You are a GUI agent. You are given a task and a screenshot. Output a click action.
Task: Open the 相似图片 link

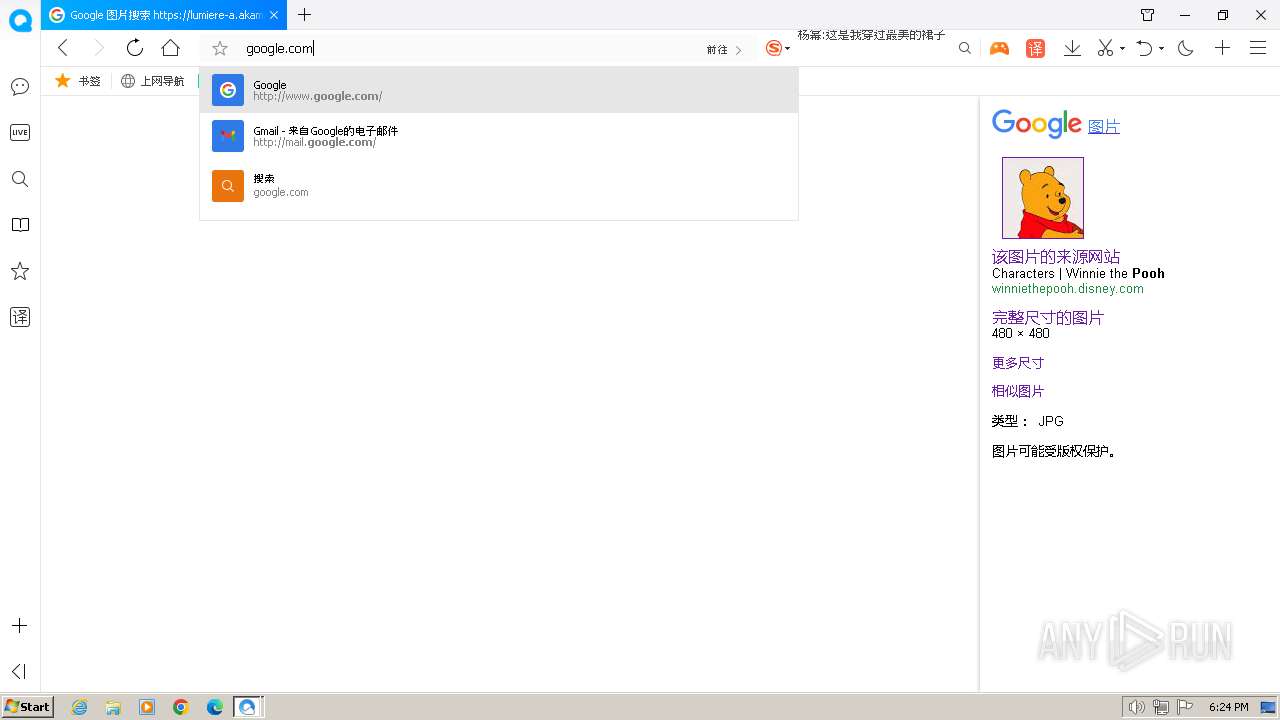1018,391
